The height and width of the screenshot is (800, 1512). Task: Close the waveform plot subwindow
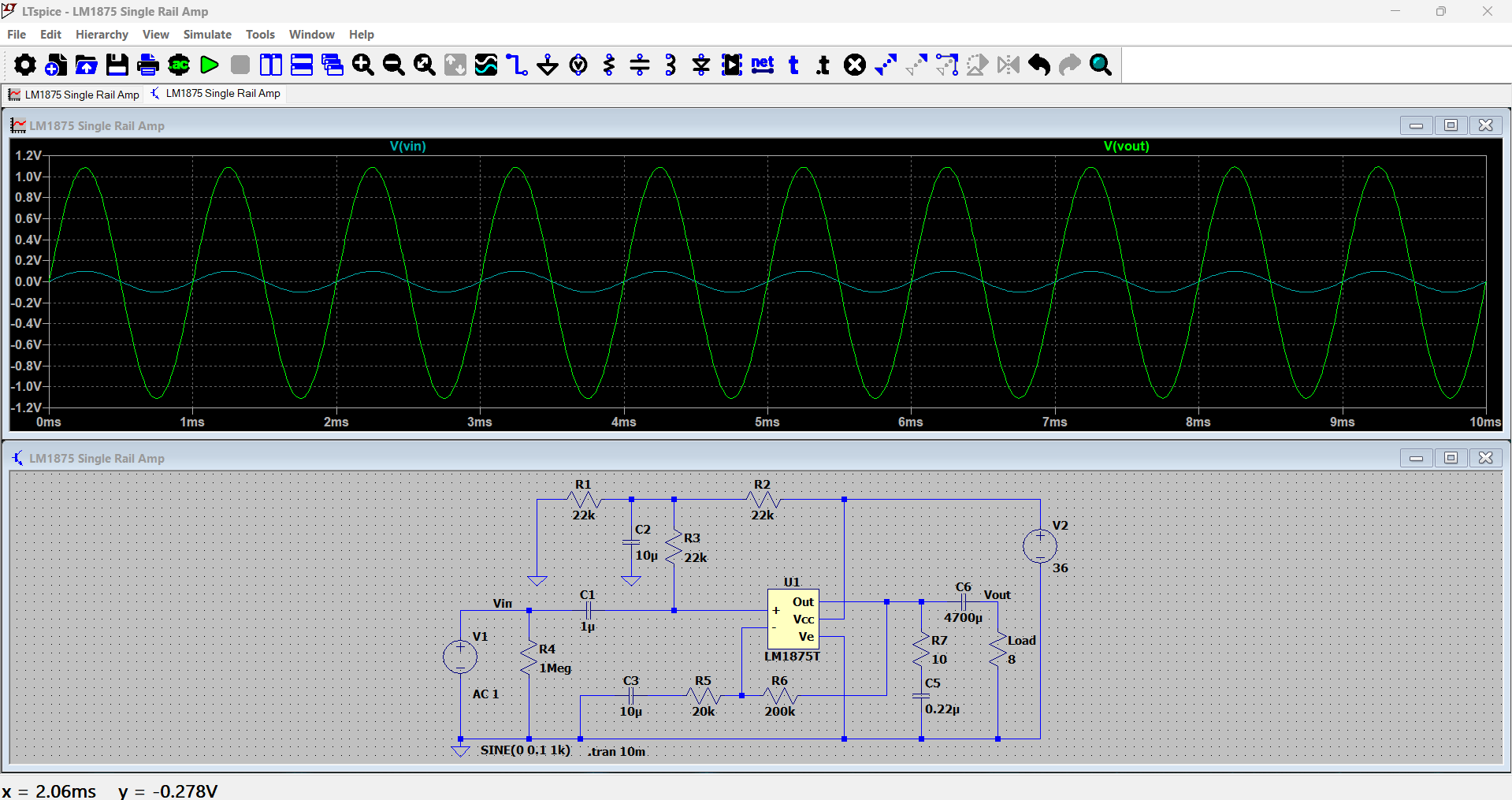[1485, 125]
